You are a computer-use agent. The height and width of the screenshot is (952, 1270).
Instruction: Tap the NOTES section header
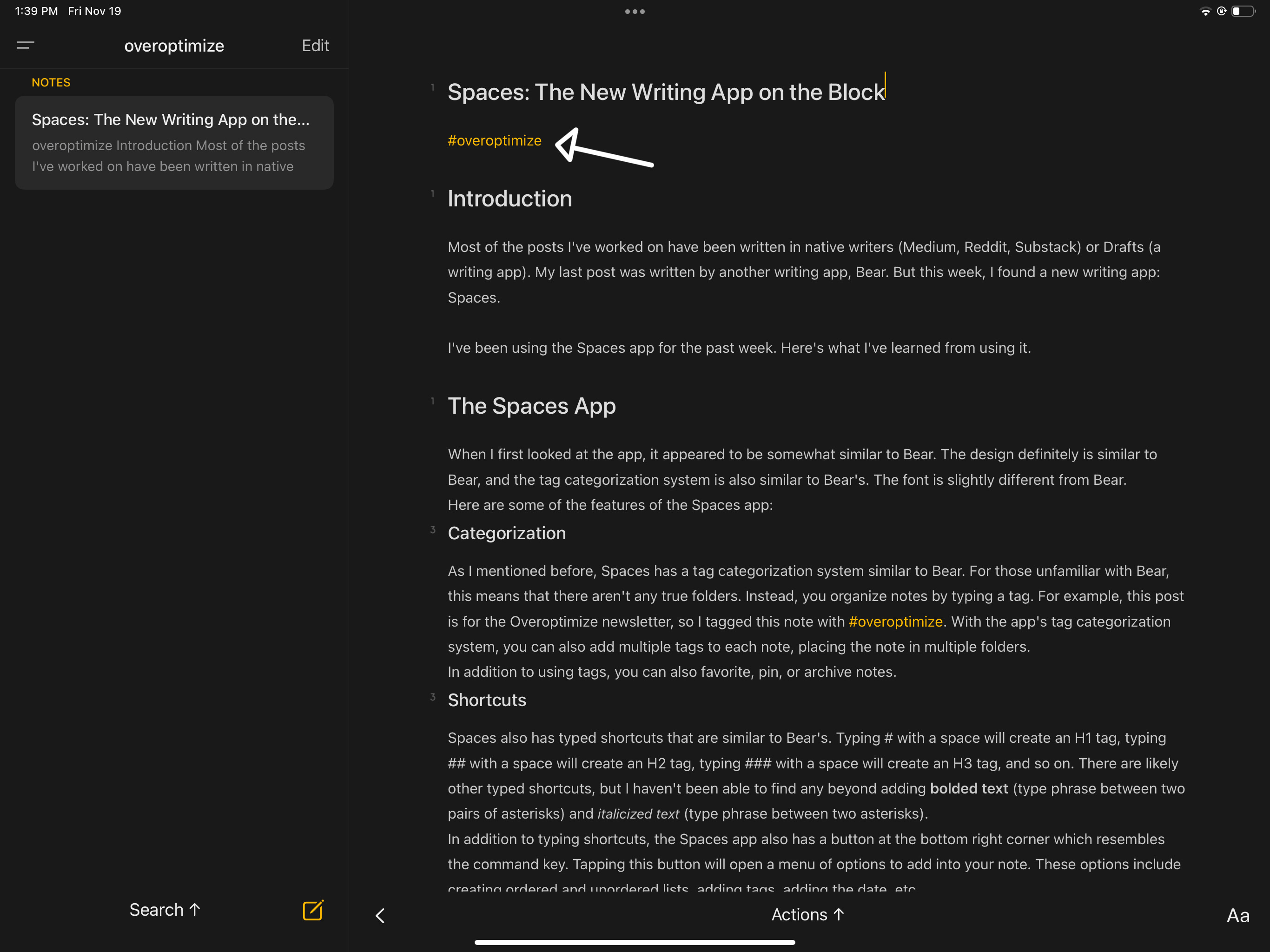[x=51, y=83]
